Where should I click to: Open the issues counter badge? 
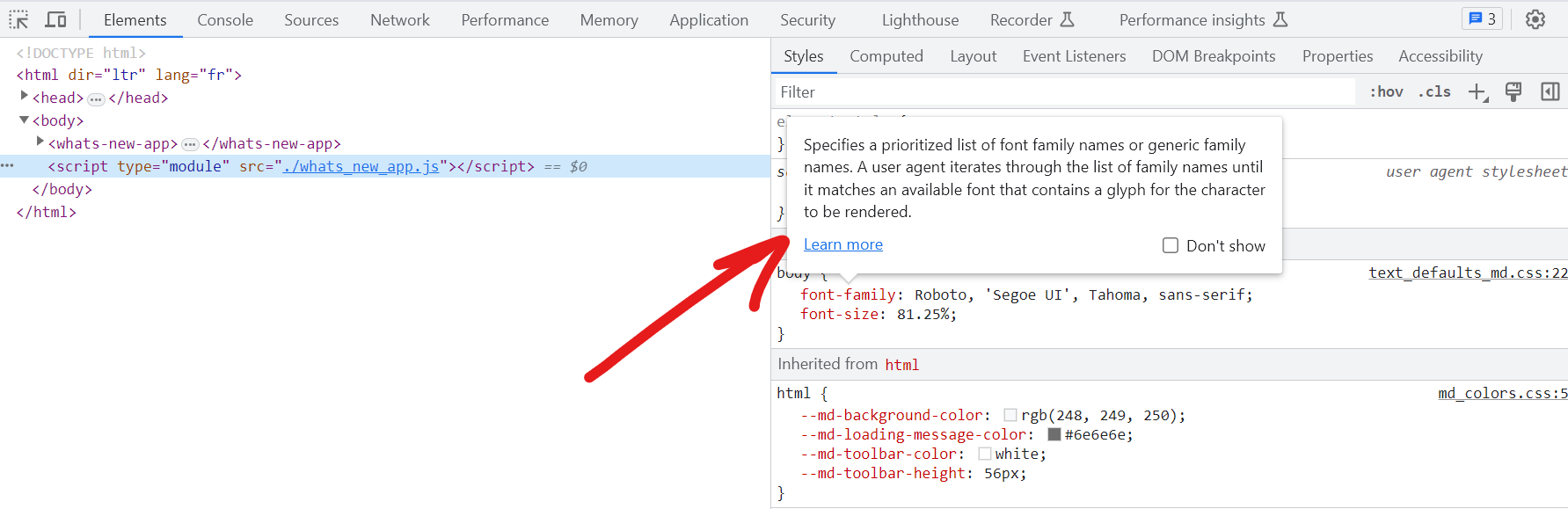(1482, 19)
